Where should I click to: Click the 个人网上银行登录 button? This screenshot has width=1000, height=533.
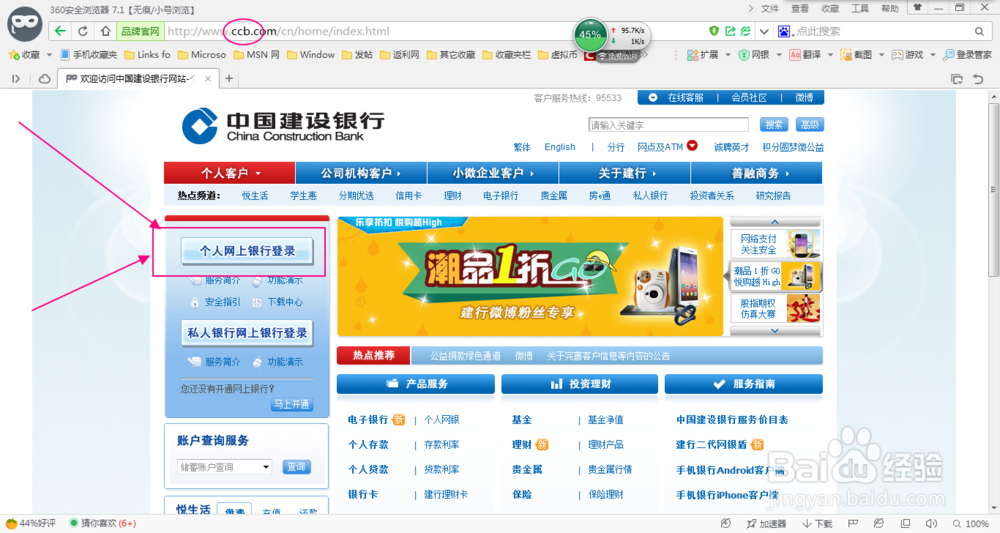click(247, 251)
